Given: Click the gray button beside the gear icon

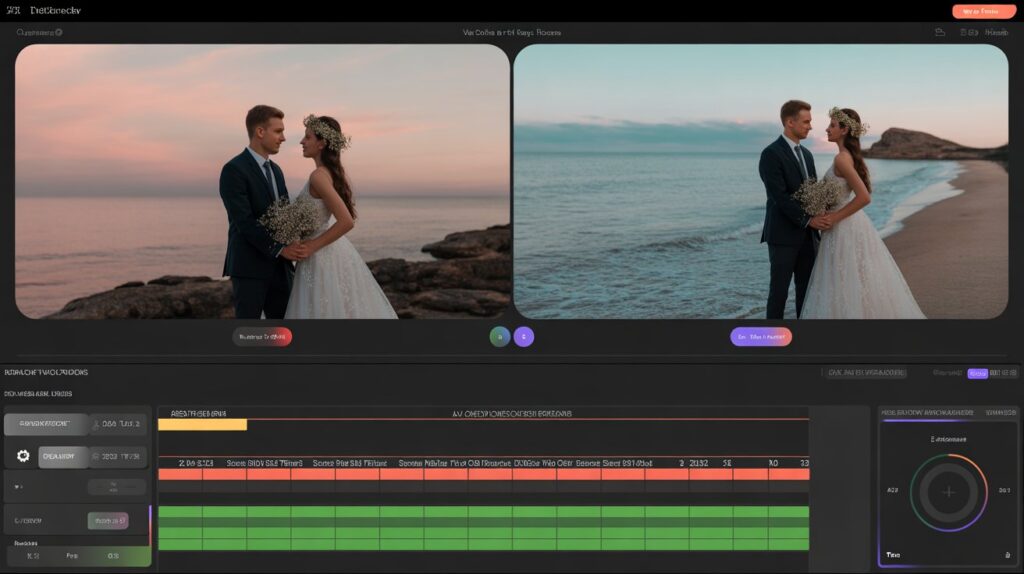Looking at the screenshot, I should pos(63,456).
